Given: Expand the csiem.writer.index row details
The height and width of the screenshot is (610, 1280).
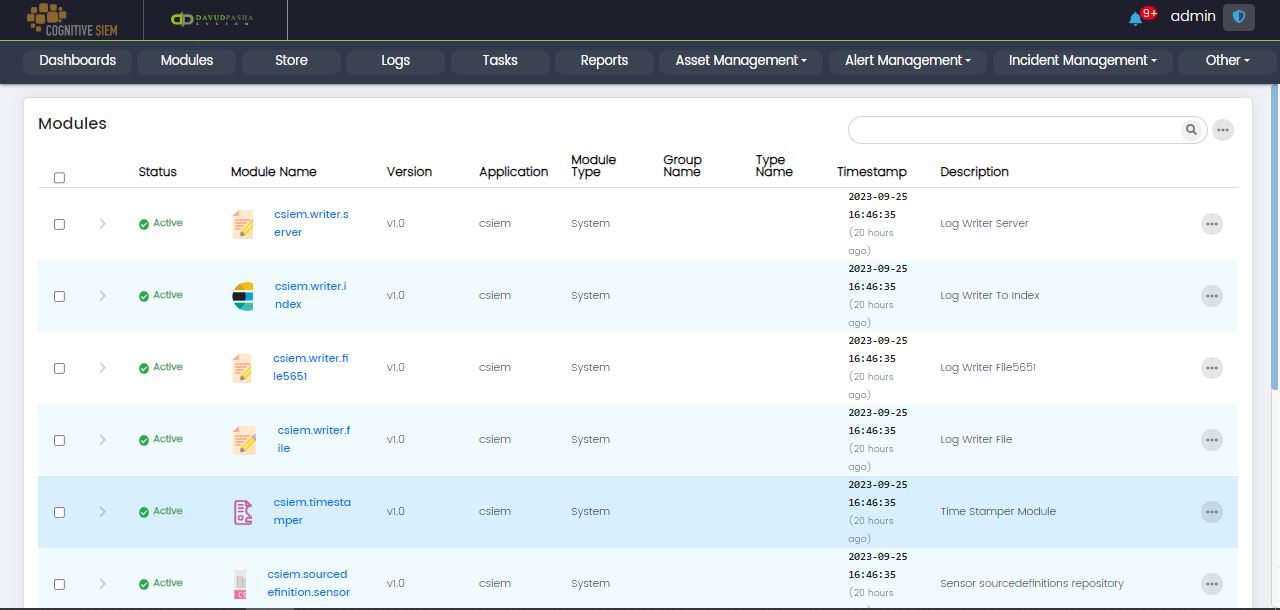Looking at the screenshot, I should click(102, 296).
